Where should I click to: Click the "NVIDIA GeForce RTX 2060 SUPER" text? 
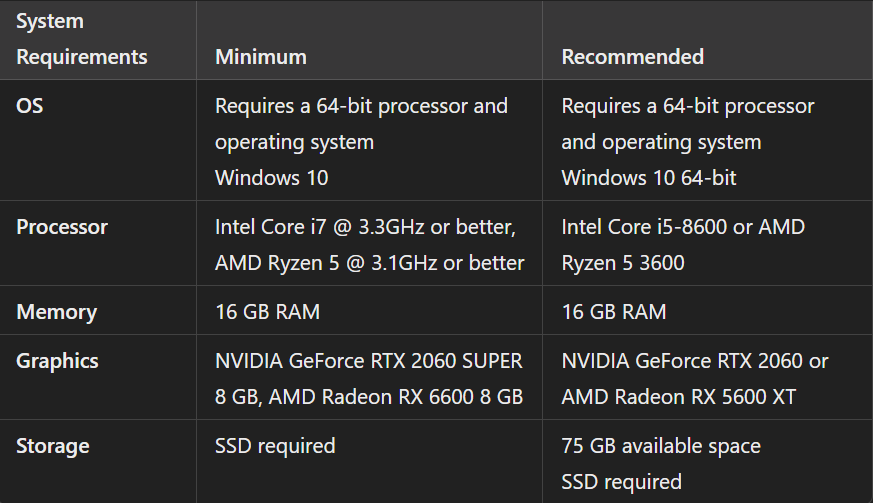tap(369, 361)
